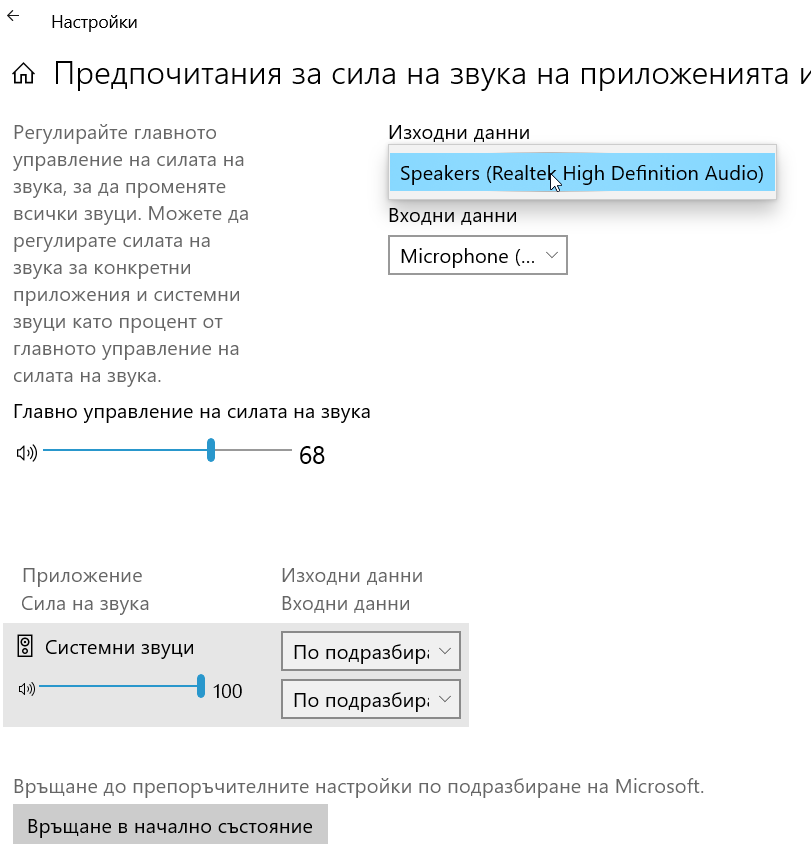
Task: Click the Системни звуци row label
Action: point(119,647)
